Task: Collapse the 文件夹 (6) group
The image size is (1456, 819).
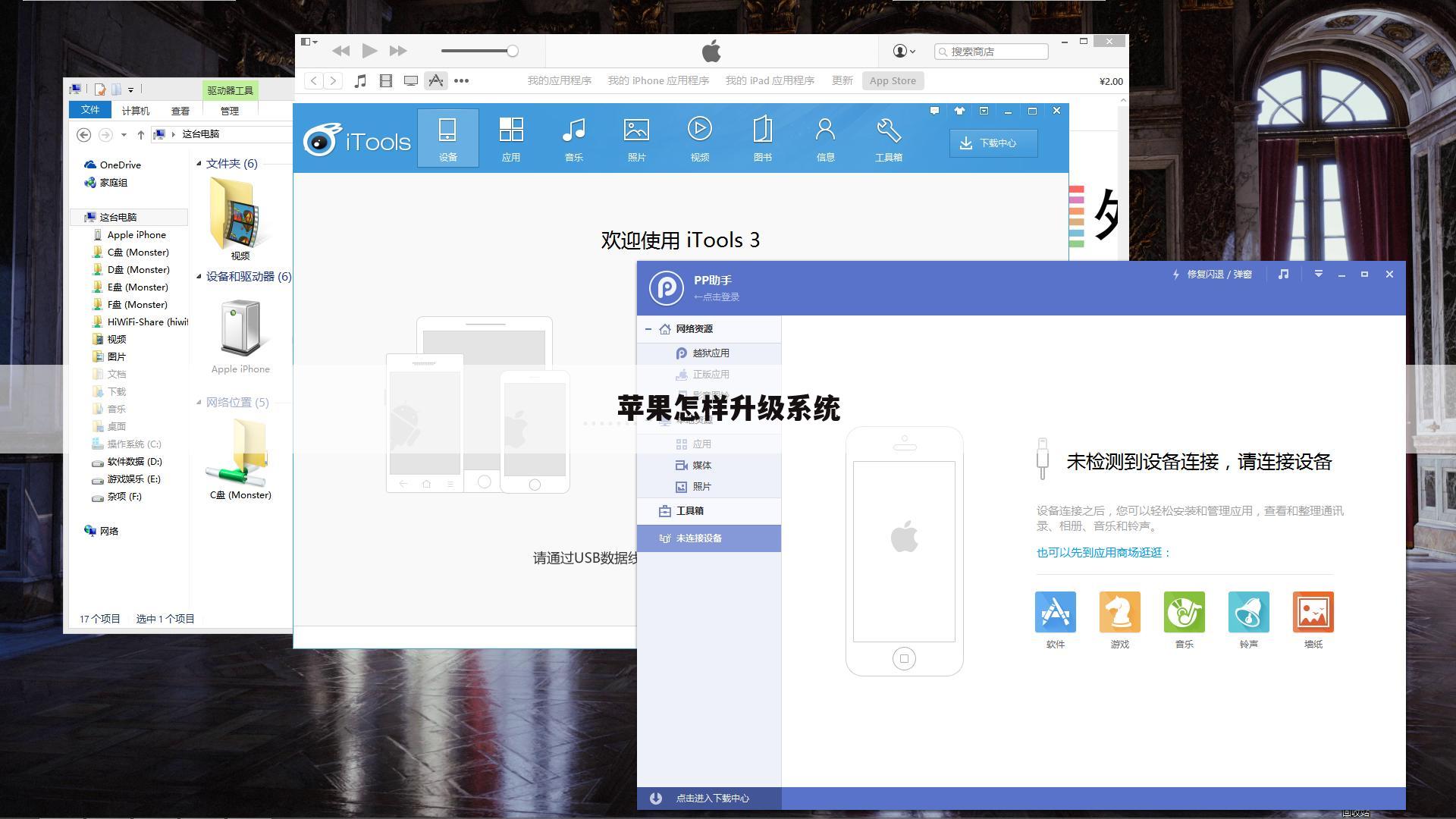Action: point(199,164)
